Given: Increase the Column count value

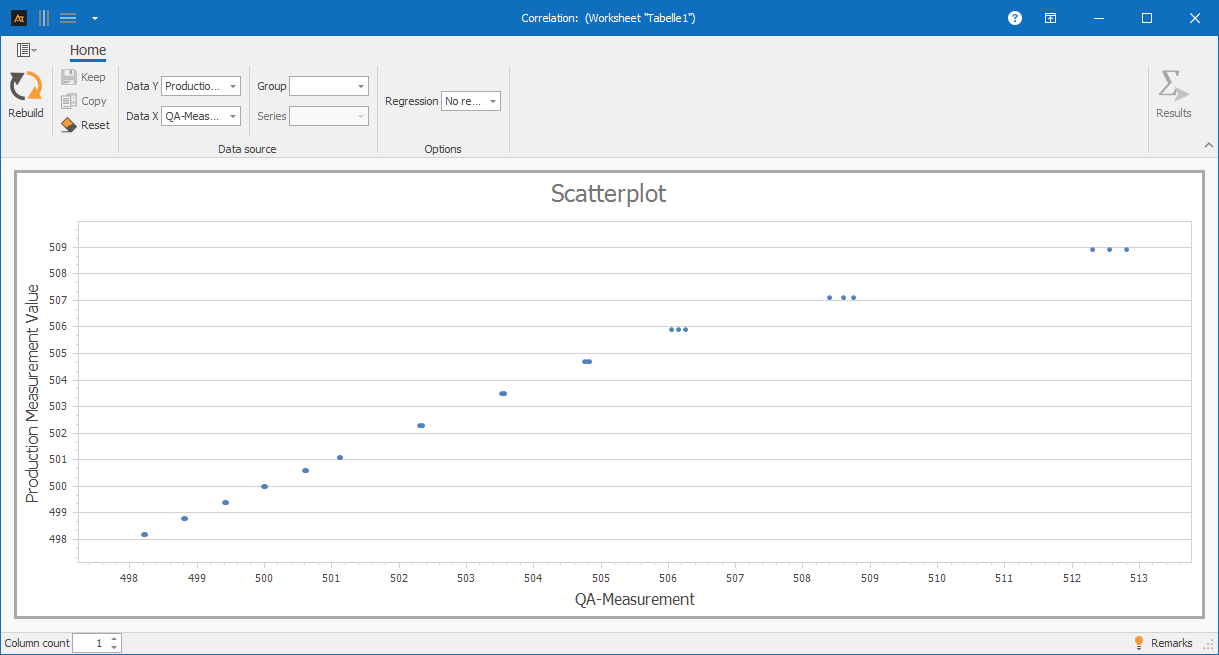Looking at the screenshot, I should click(114, 639).
